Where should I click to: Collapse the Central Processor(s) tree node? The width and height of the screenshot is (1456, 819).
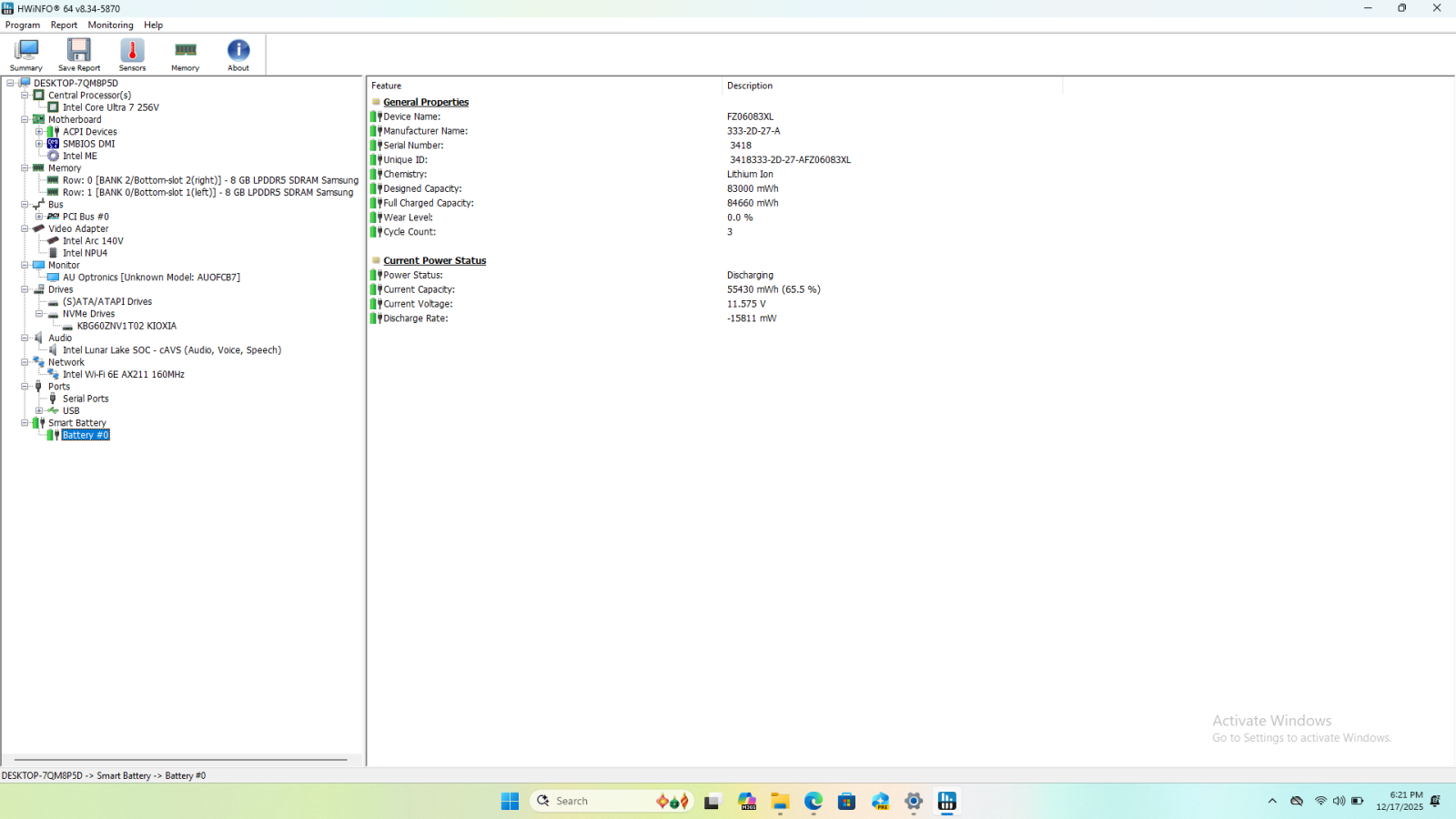[25, 96]
